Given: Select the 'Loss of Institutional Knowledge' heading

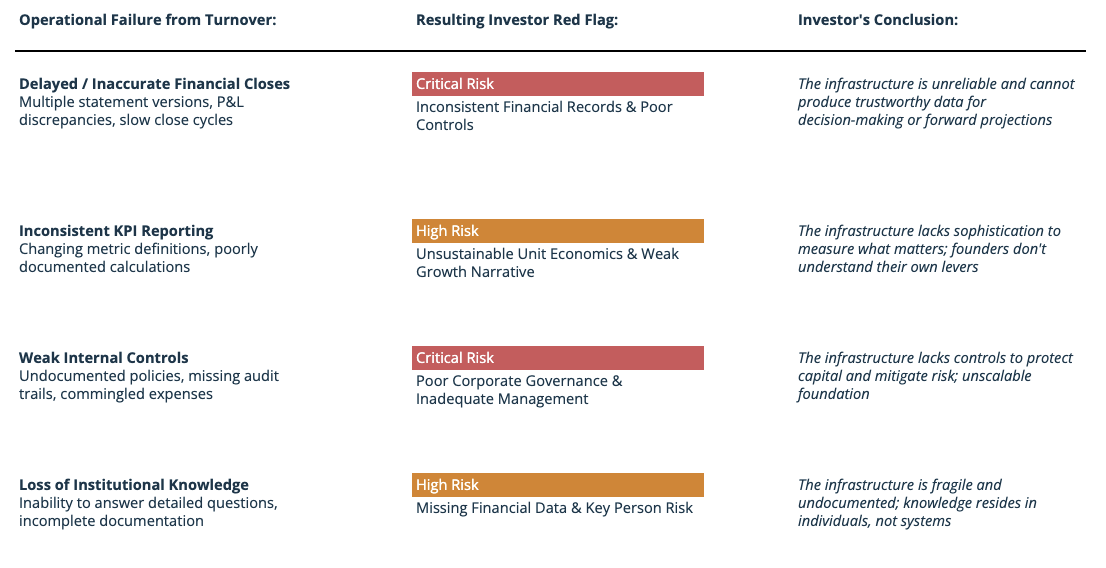Looking at the screenshot, I should [x=134, y=485].
